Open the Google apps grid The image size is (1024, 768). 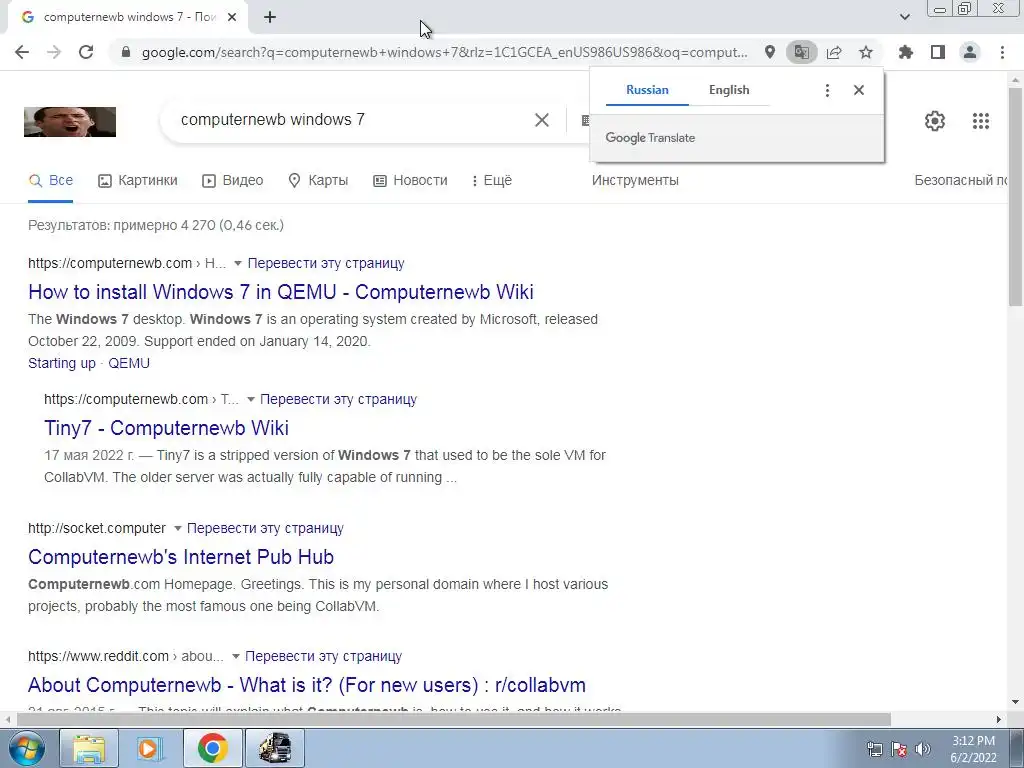(x=981, y=121)
